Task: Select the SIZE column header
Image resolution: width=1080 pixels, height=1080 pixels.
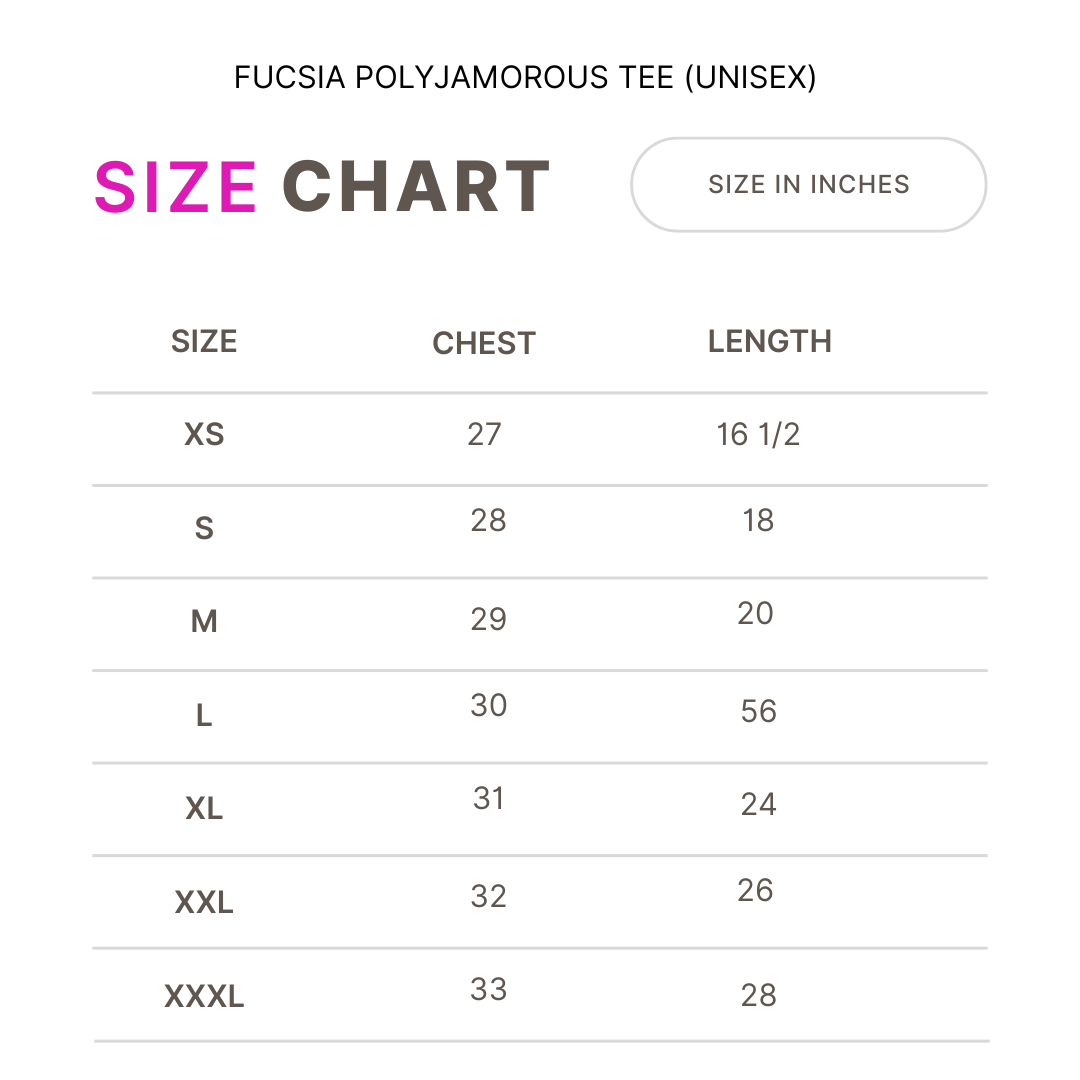Action: tap(204, 342)
